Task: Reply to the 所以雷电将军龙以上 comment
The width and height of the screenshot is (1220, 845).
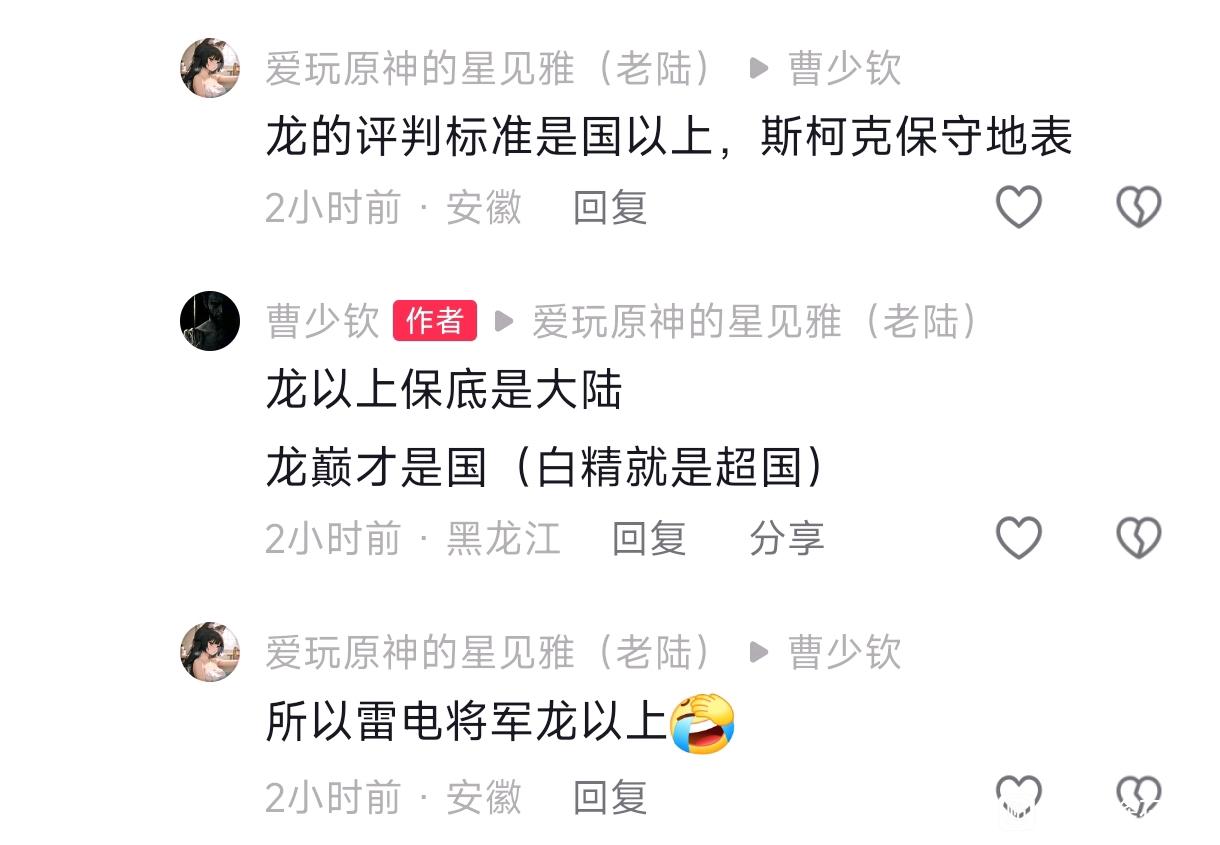Action: coord(610,797)
